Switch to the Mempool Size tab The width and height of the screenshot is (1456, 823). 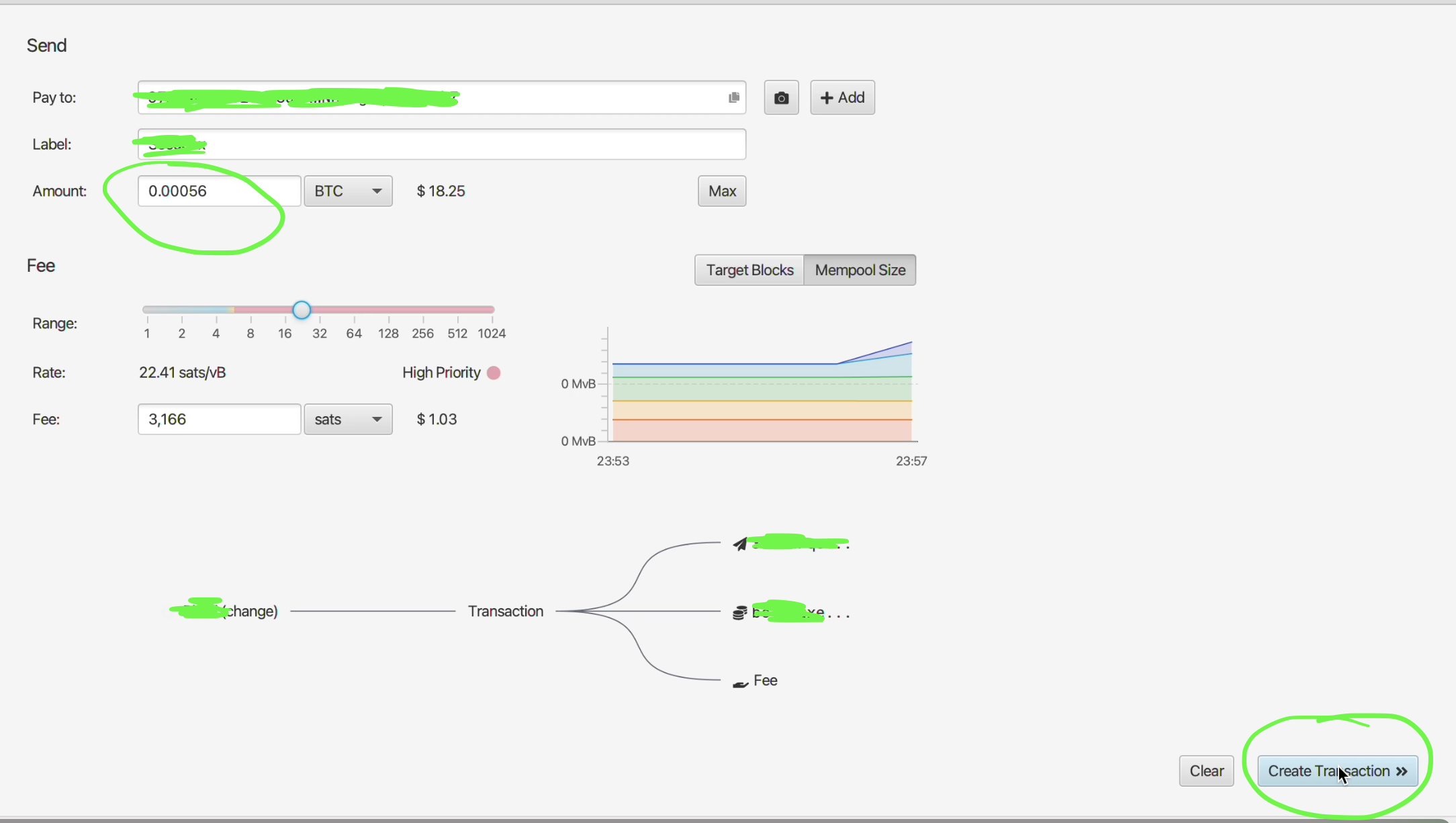(860, 270)
